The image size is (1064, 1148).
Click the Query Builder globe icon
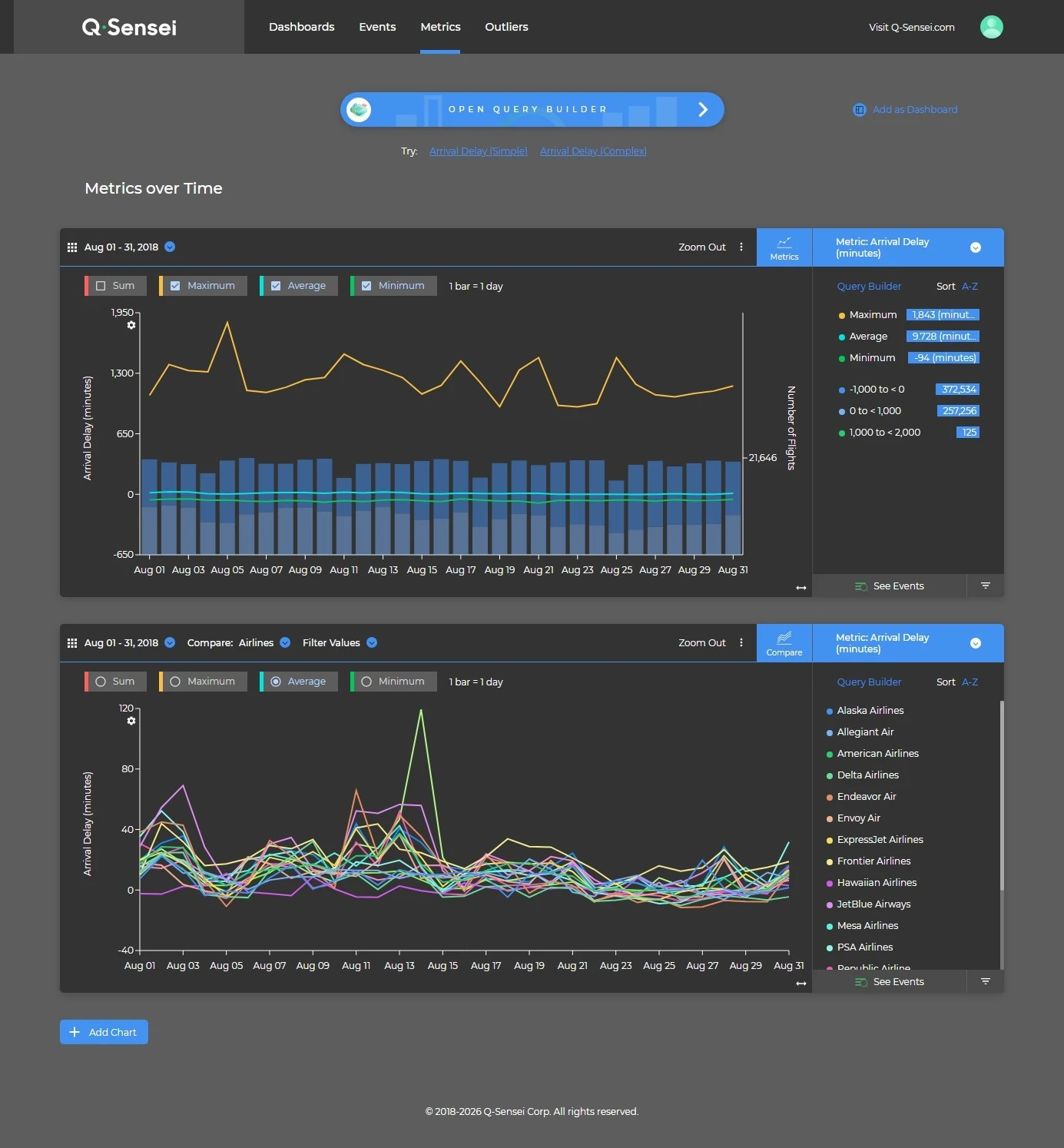359,110
